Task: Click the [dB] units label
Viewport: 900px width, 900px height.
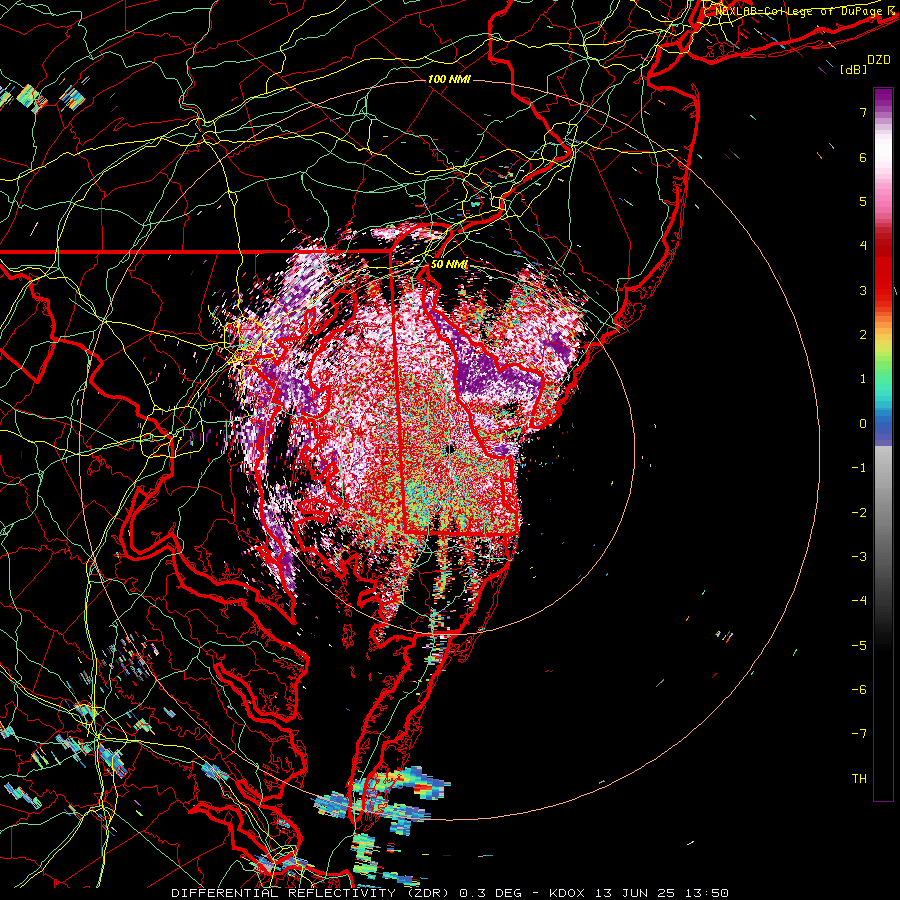Action: 853,69
